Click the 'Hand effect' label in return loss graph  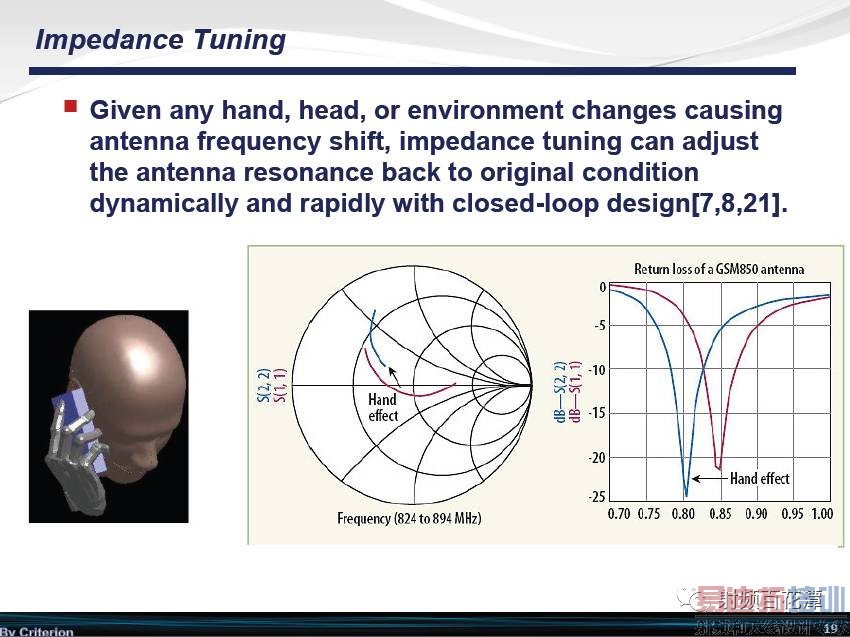pyautogui.click(x=759, y=479)
